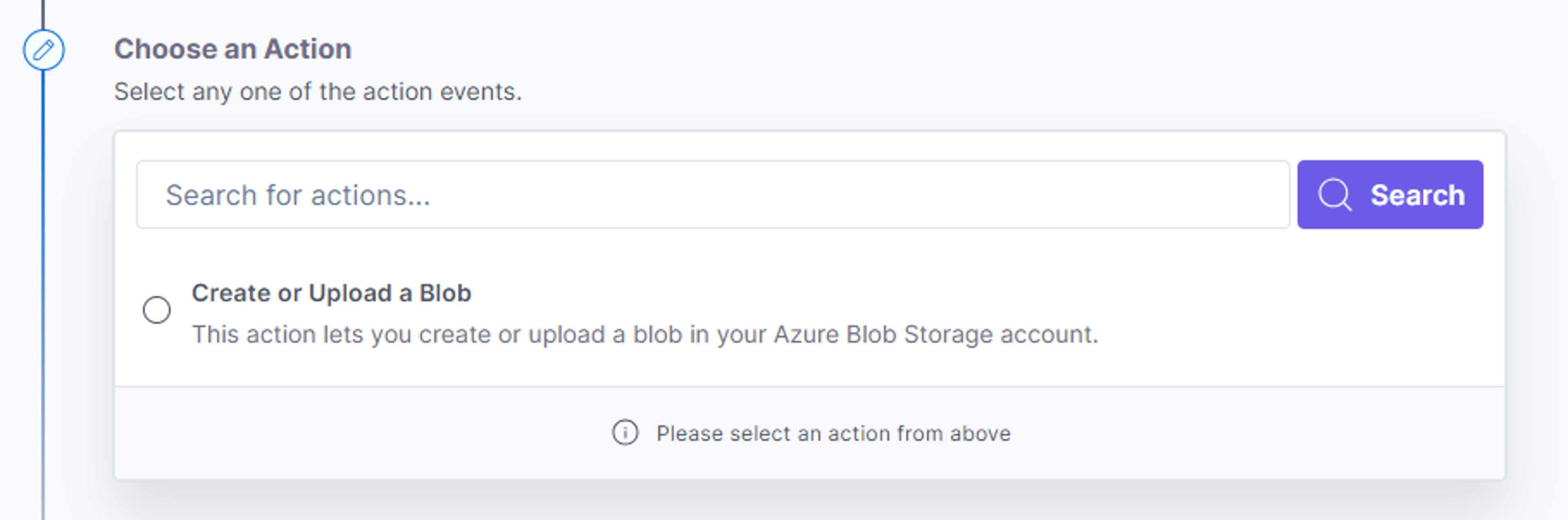Click the Search for actions placeholder text
1568x520 pixels.
(x=298, y=195)
